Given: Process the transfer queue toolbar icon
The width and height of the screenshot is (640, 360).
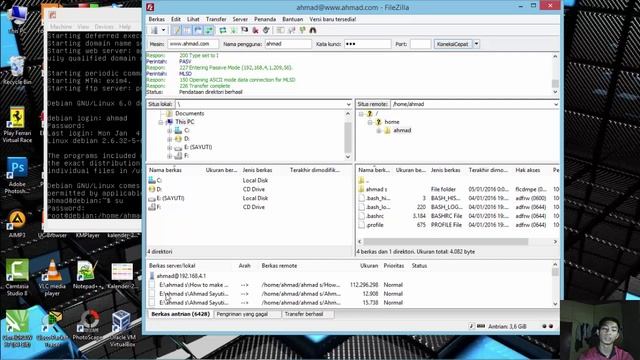Looking at the screenshot, I should 234,30.
